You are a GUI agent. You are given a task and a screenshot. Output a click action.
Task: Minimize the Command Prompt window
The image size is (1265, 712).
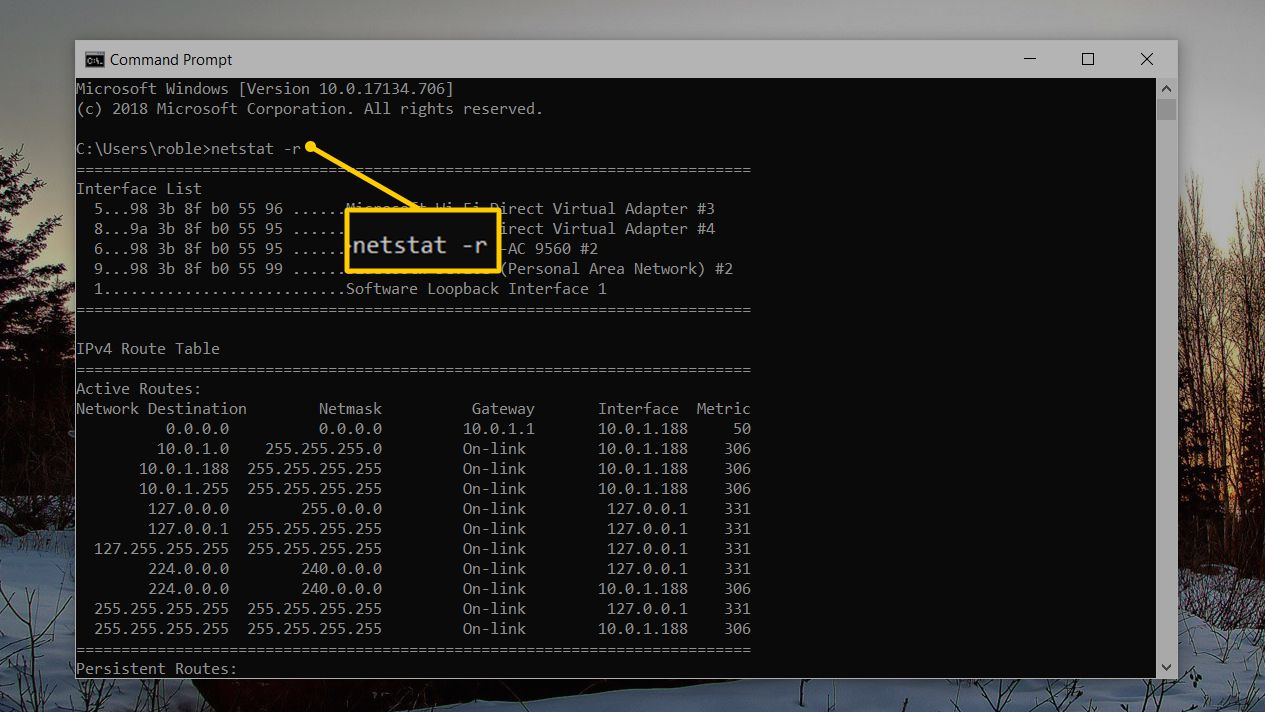(x=1029, y=59)
